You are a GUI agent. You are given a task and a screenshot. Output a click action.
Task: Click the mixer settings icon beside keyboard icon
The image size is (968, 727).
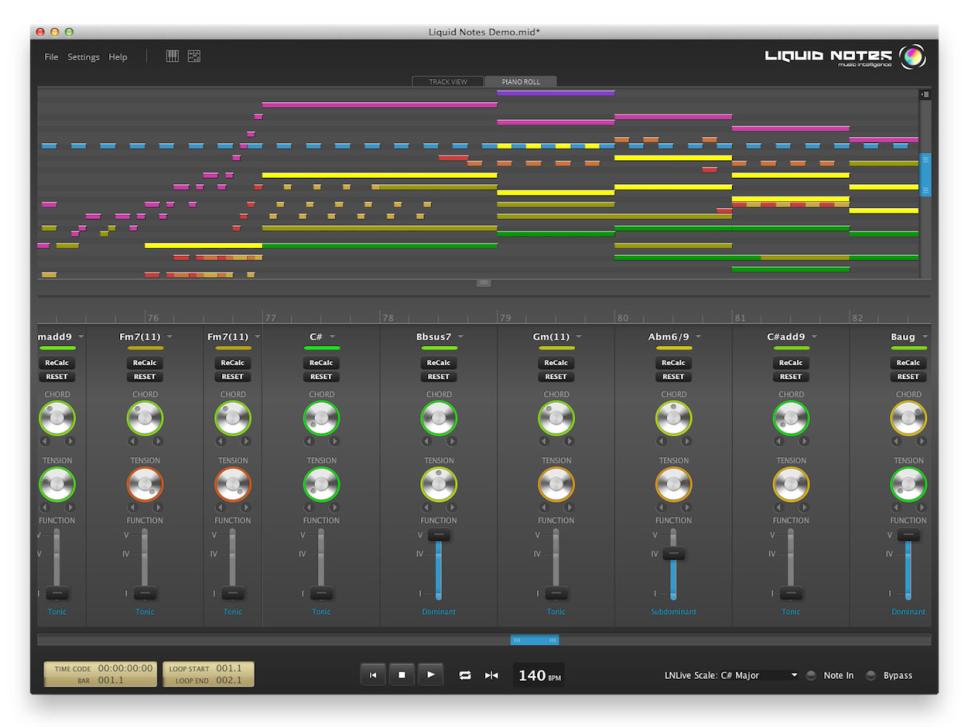pyautogui.click(x=194, y=57)
